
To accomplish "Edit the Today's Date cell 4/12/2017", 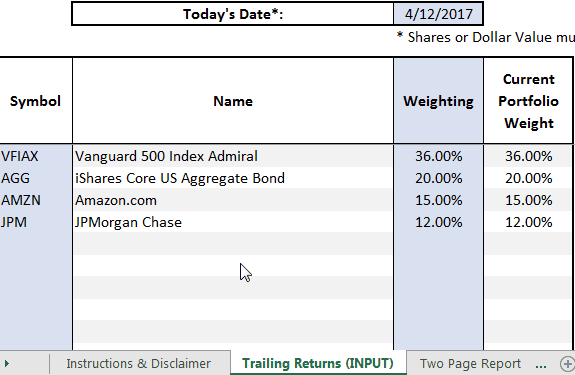I will click(438, 14).
